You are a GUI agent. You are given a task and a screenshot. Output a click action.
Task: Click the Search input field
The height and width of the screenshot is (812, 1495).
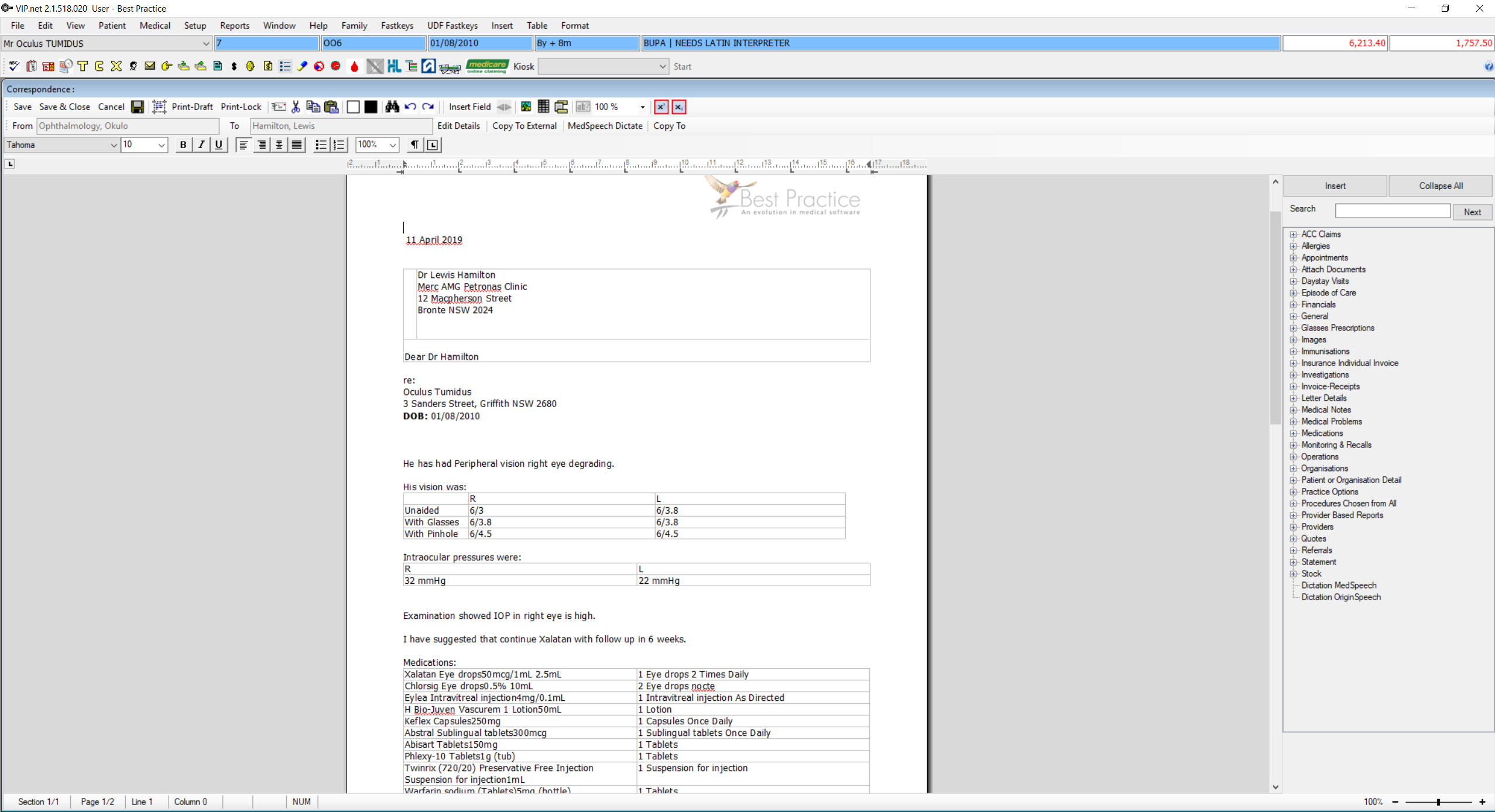coord(1392,211)
